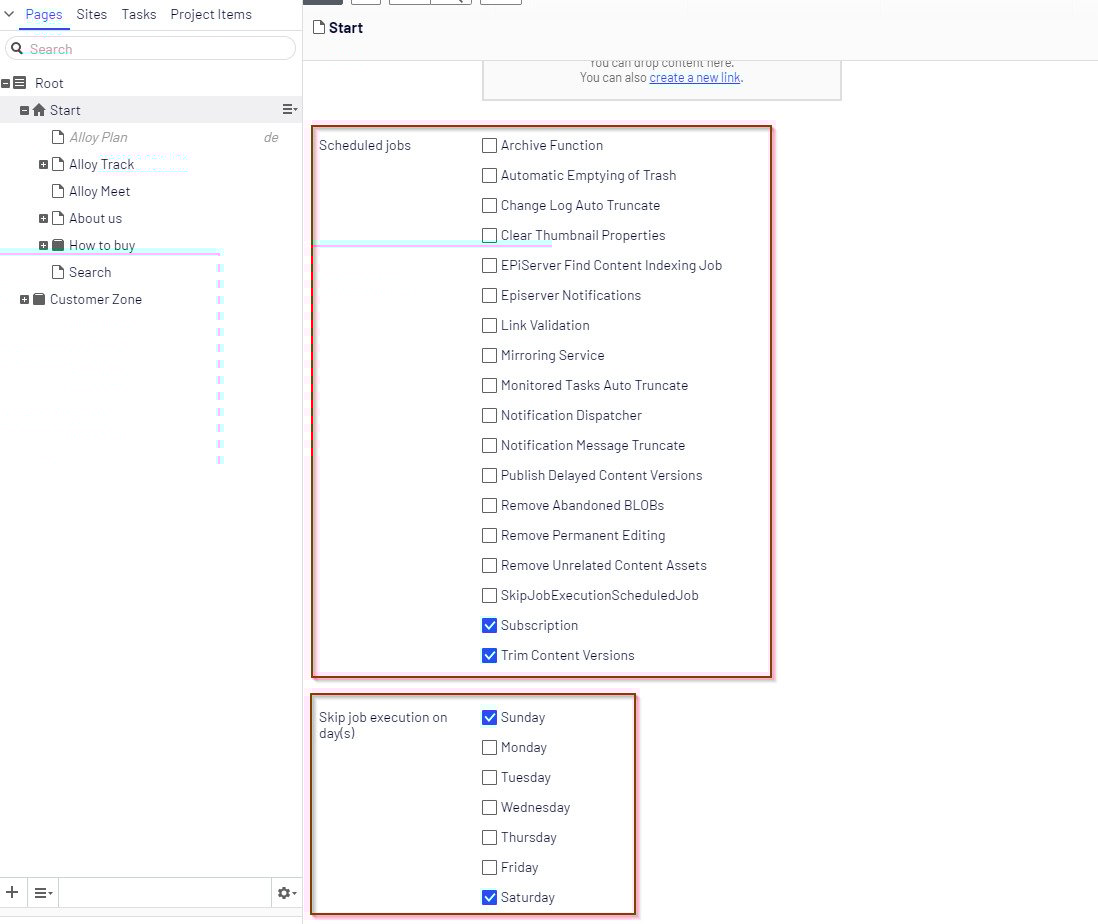Select the About us page in tree

click(95, 218)
